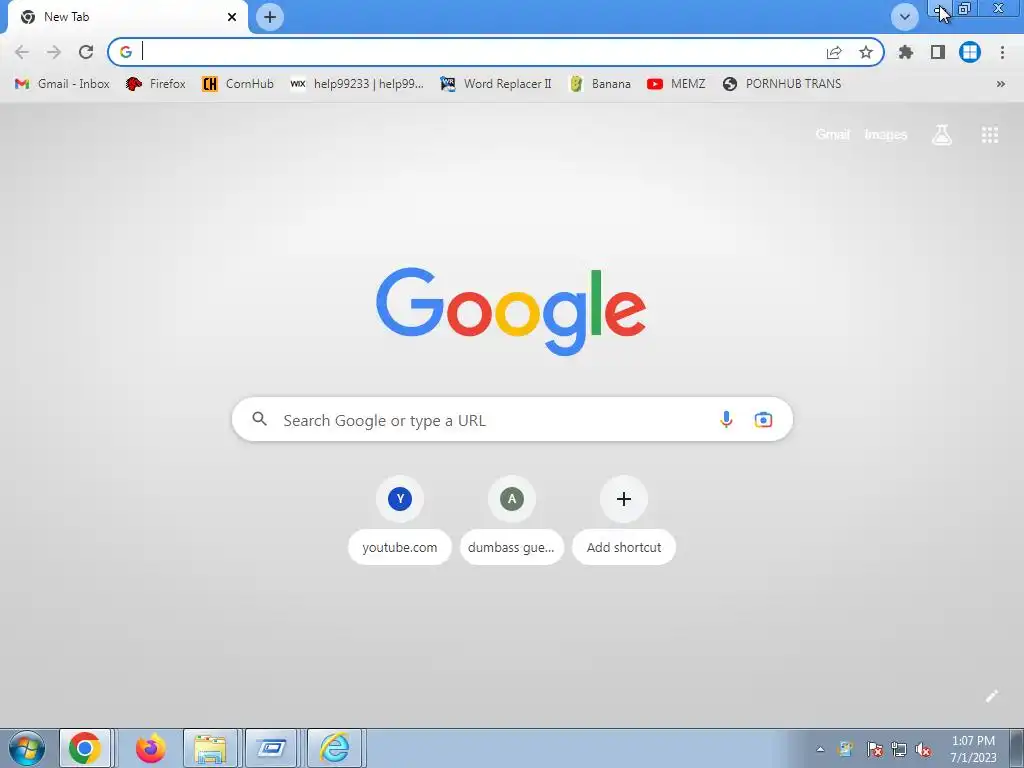The width and height of the screenshot is (1024, 768).
Task: Open the Chrome profile avatar
Action: click(970, 52)
